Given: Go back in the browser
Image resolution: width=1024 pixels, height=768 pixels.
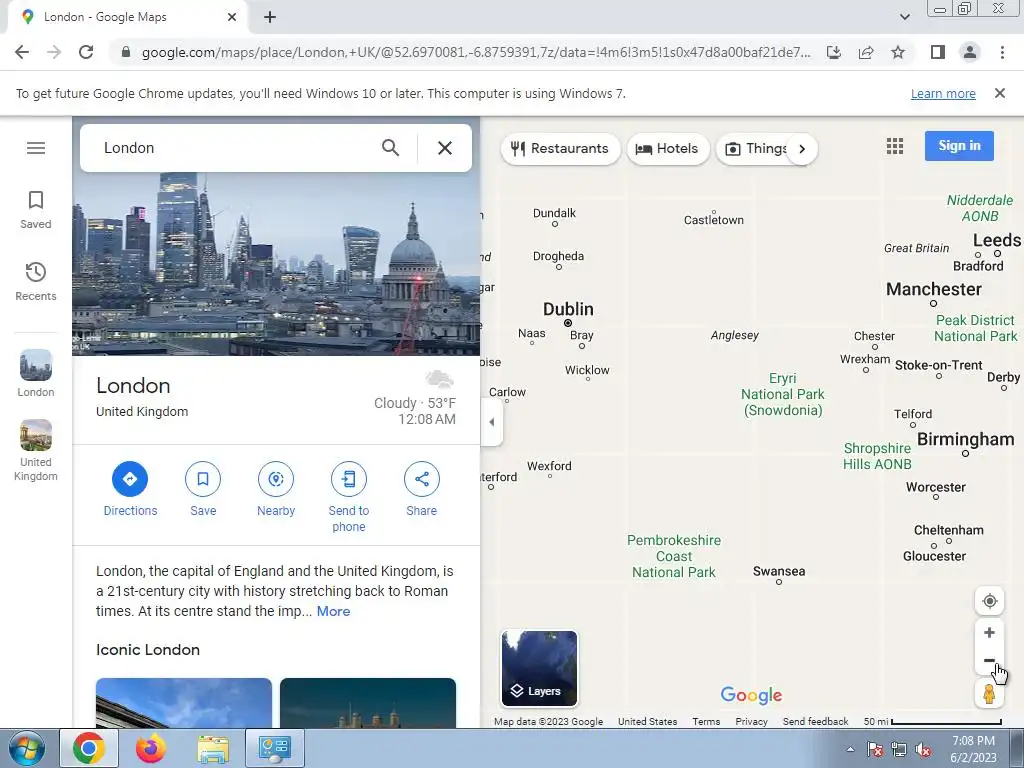Looking at the screenshot, I should pyautogui.click(x=22, y=52).
